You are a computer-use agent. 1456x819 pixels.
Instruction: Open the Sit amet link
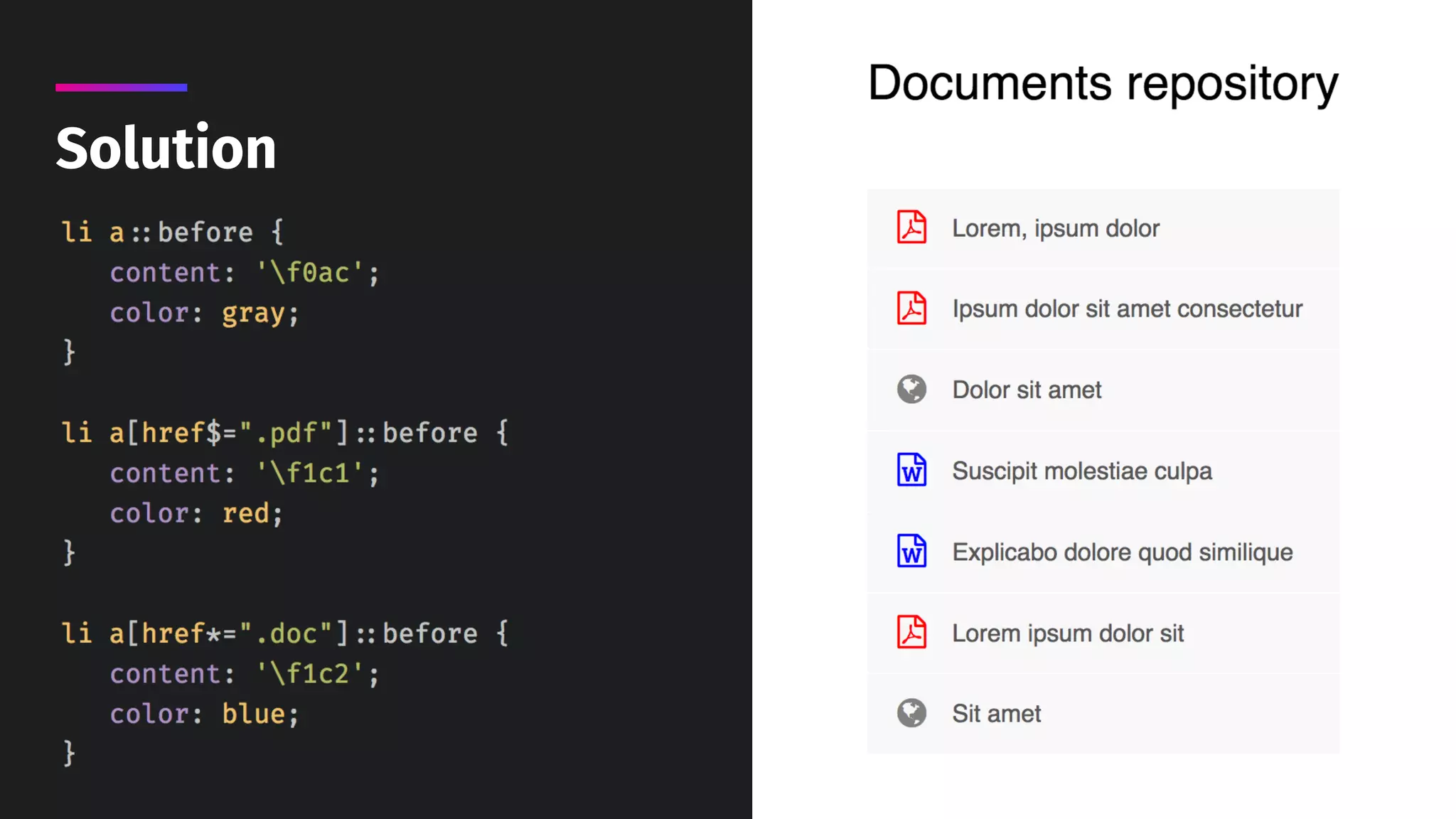click(996, 714)
